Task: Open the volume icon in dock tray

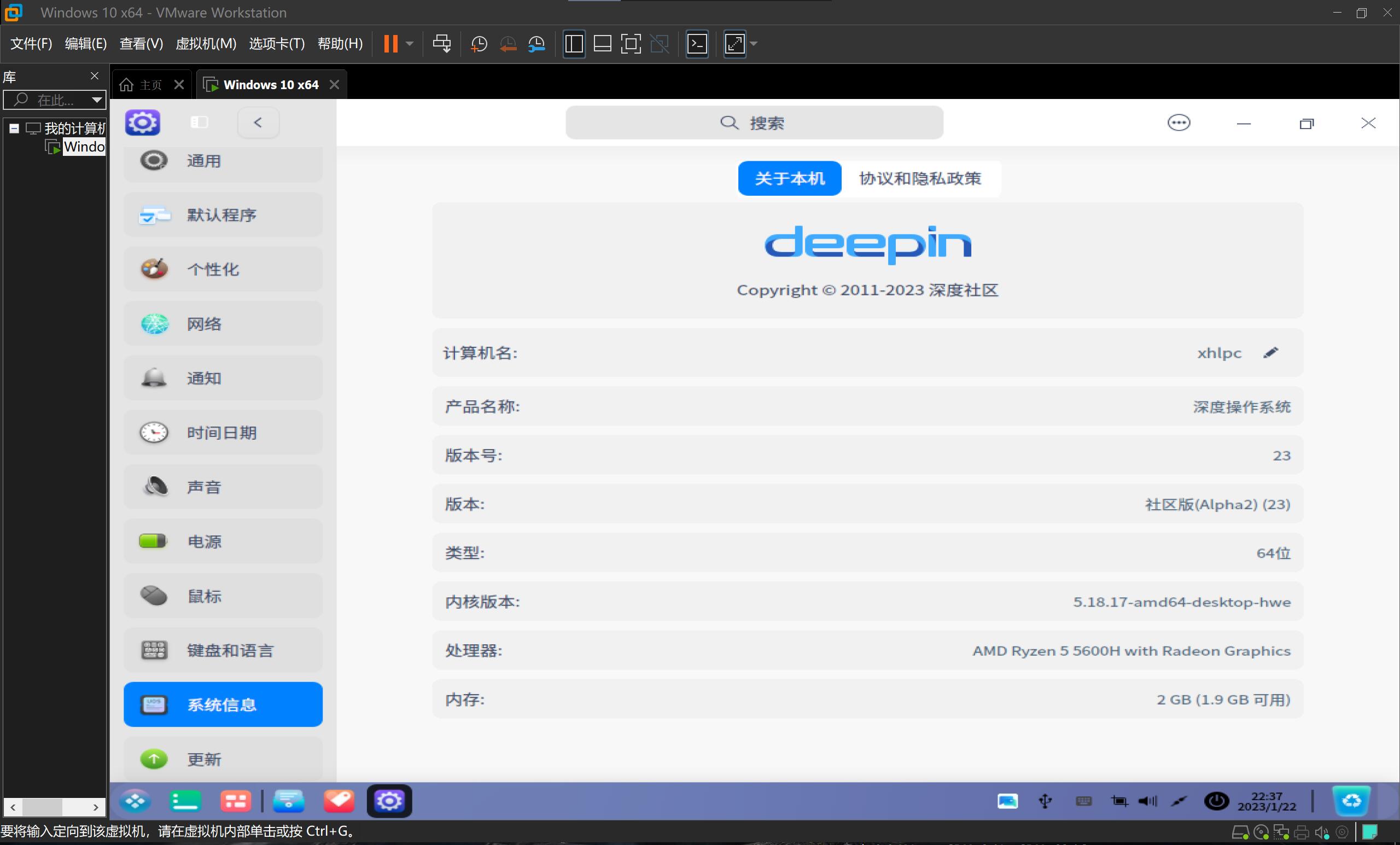Action: 1147,801
